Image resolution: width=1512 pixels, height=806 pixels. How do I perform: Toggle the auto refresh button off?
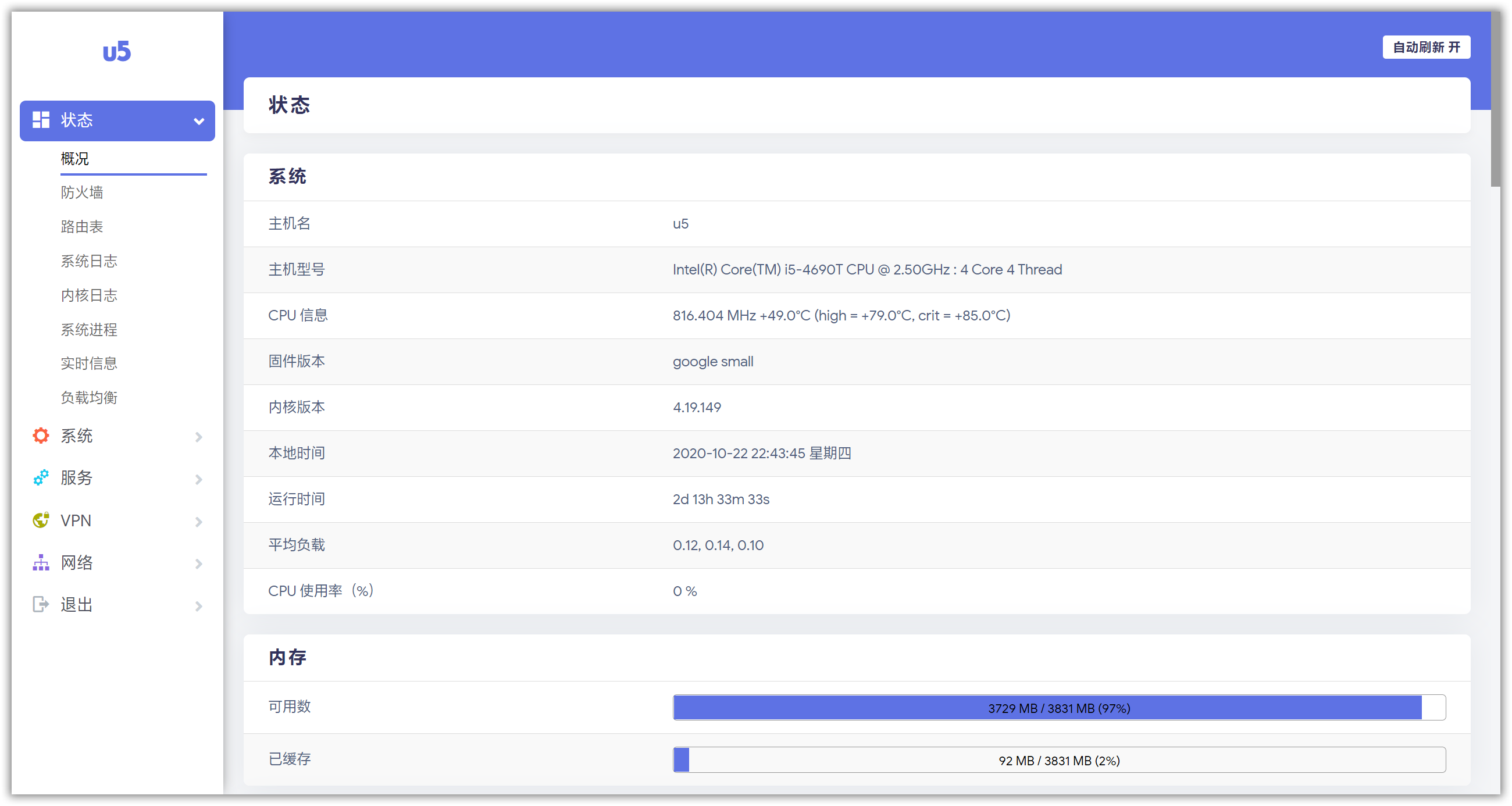click(x=1426, y=47)
